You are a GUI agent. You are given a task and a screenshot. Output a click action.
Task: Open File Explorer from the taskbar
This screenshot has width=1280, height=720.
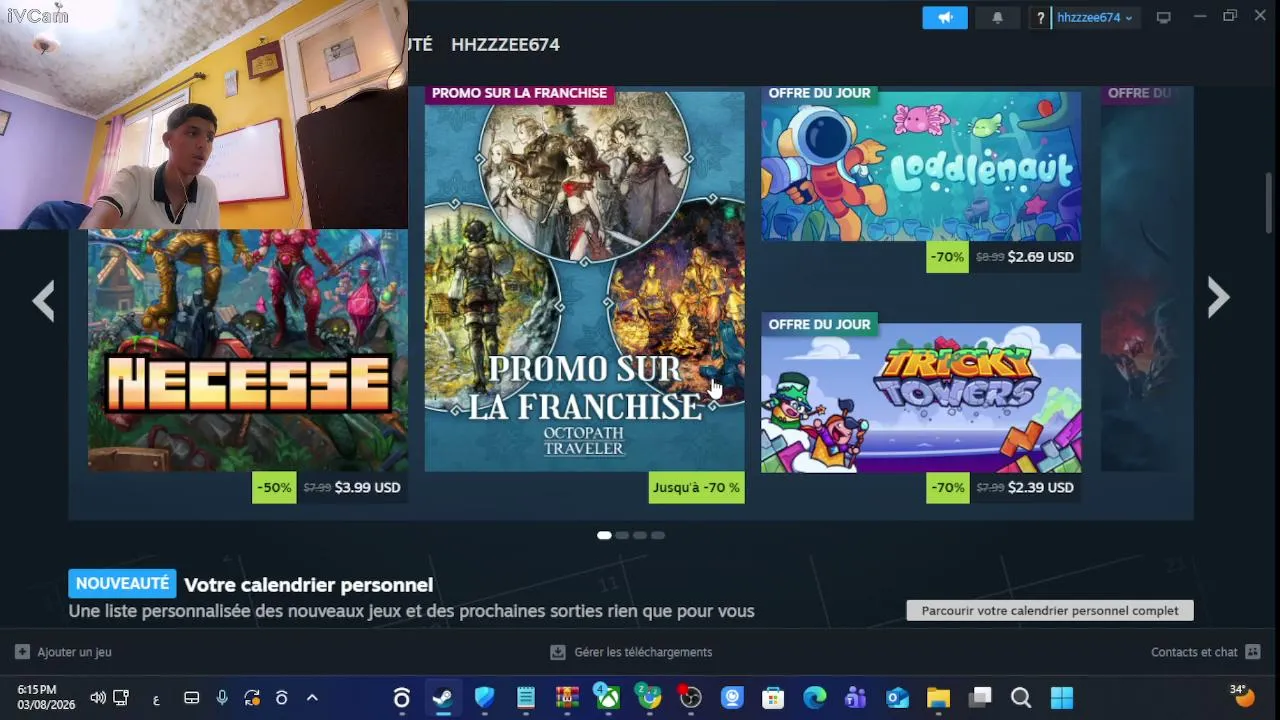(938, 698)
